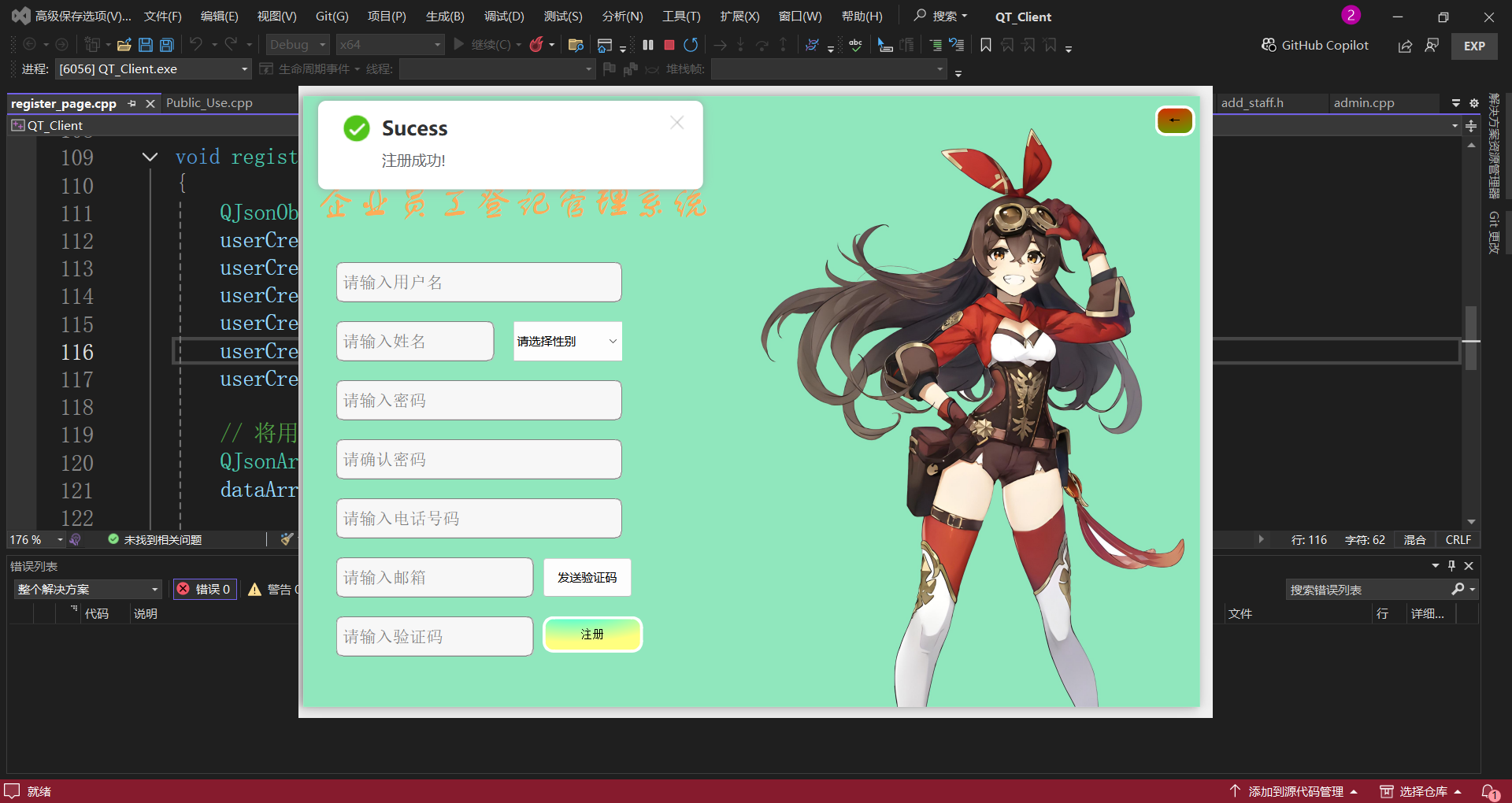The height and width of the screenshot is (803, 1512).
Task: Toggle the 警告 warnings filter
Action: point(272,589)
